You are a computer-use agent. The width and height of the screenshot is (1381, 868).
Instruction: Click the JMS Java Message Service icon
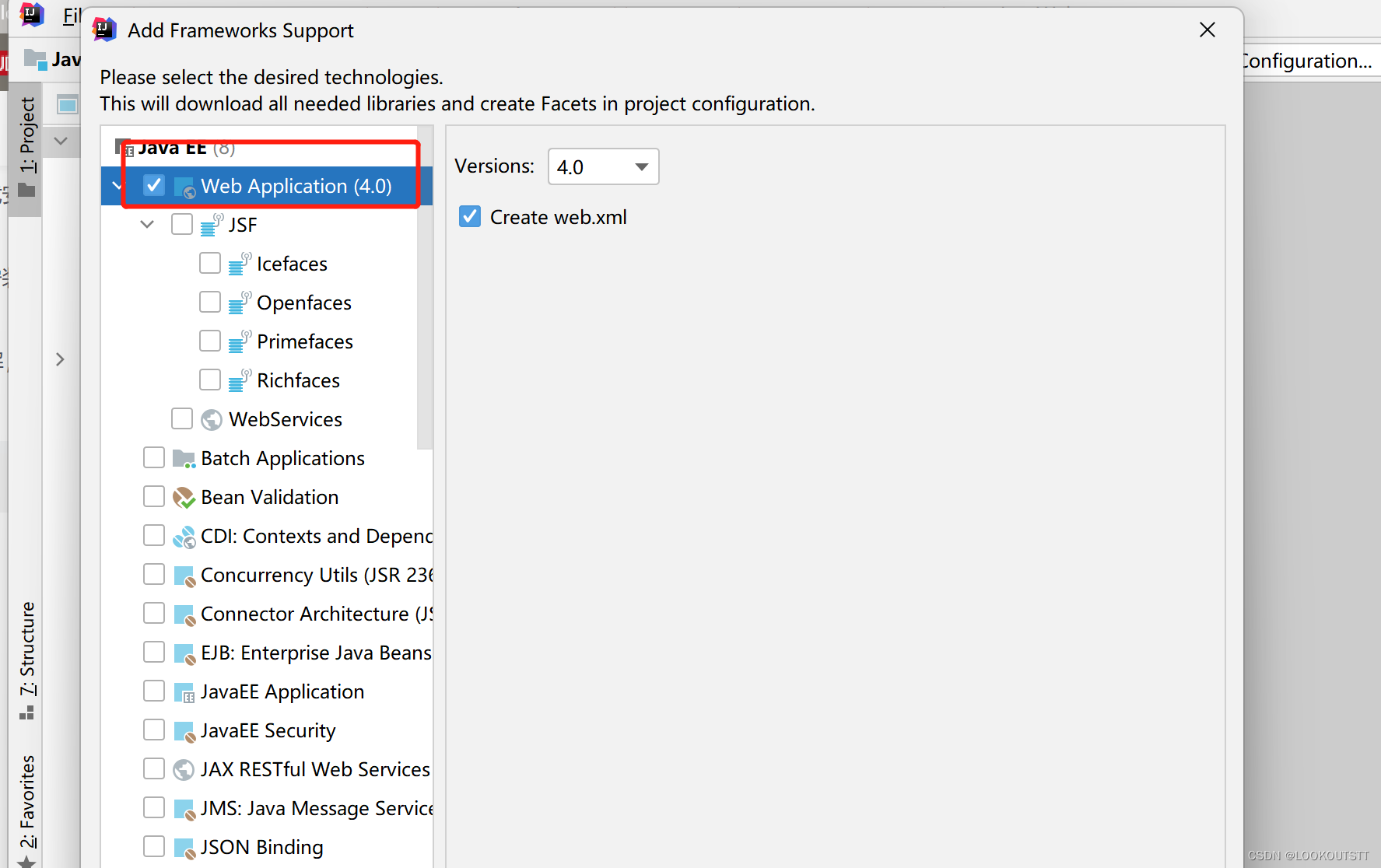tap(184, 810)
